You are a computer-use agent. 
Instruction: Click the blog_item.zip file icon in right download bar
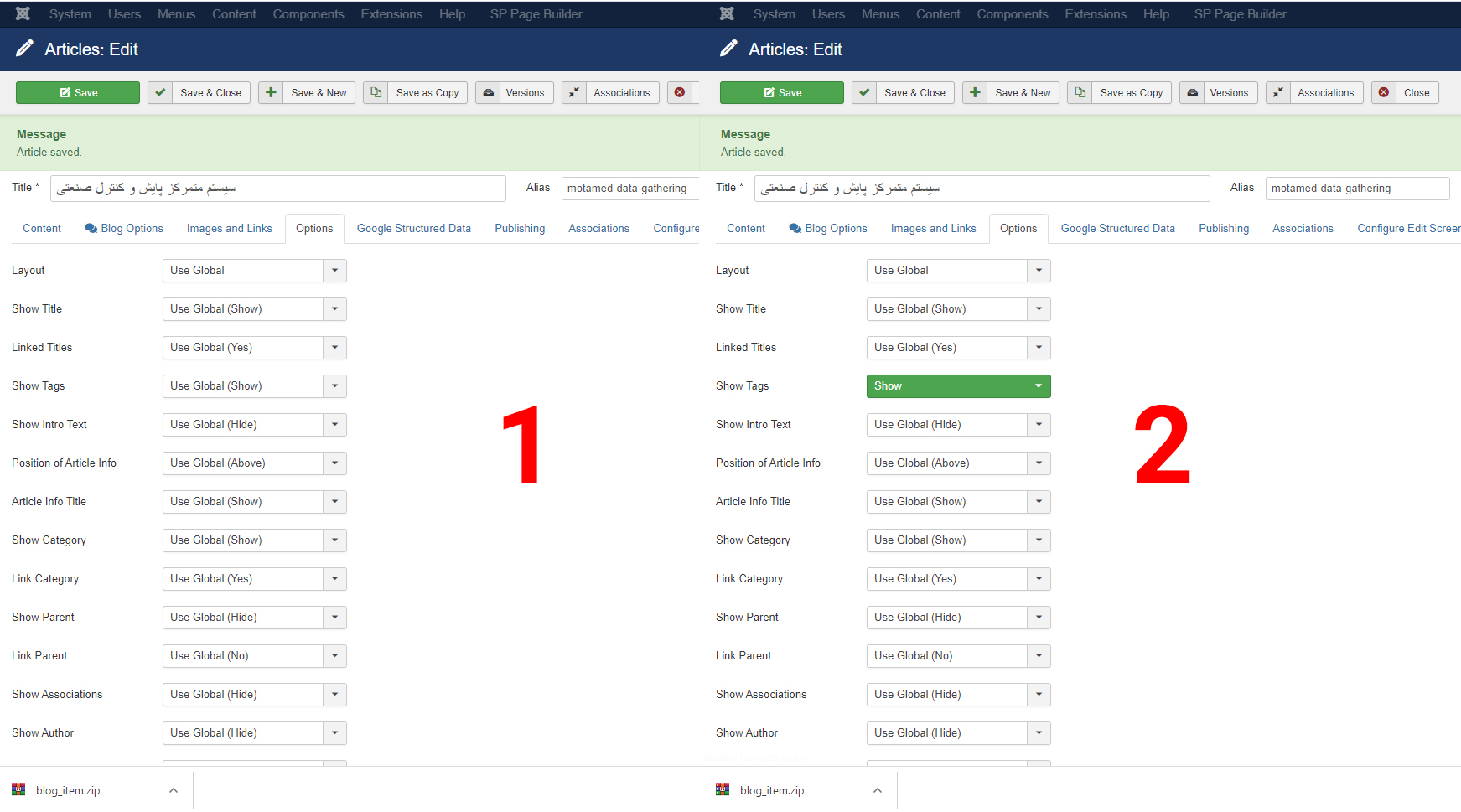click(723, 789)
